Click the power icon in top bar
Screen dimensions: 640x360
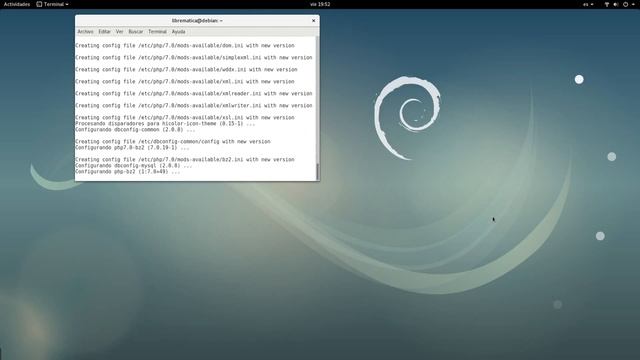coord(625,4)
